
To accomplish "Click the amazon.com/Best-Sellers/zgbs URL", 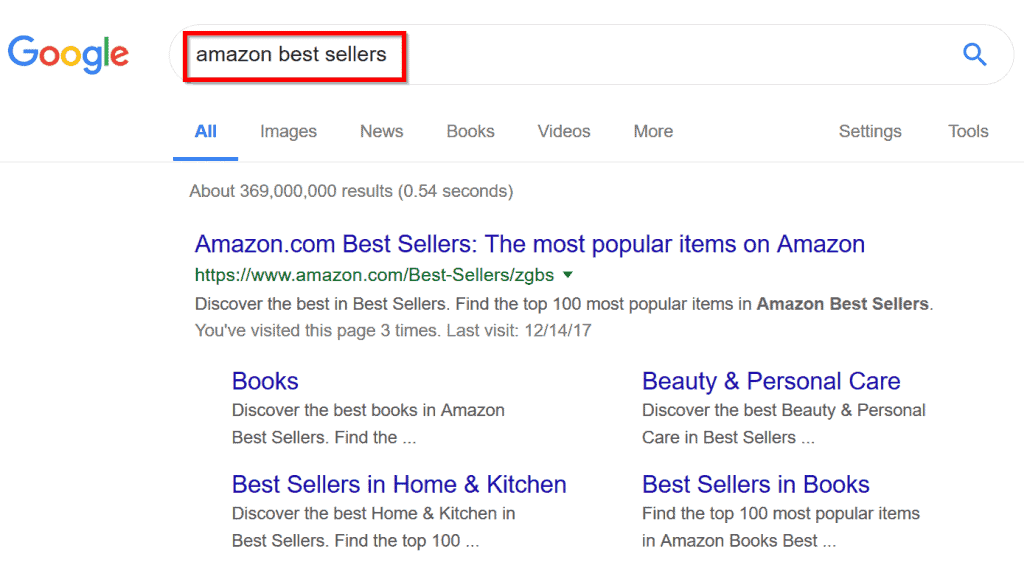I will coord(374,275).
